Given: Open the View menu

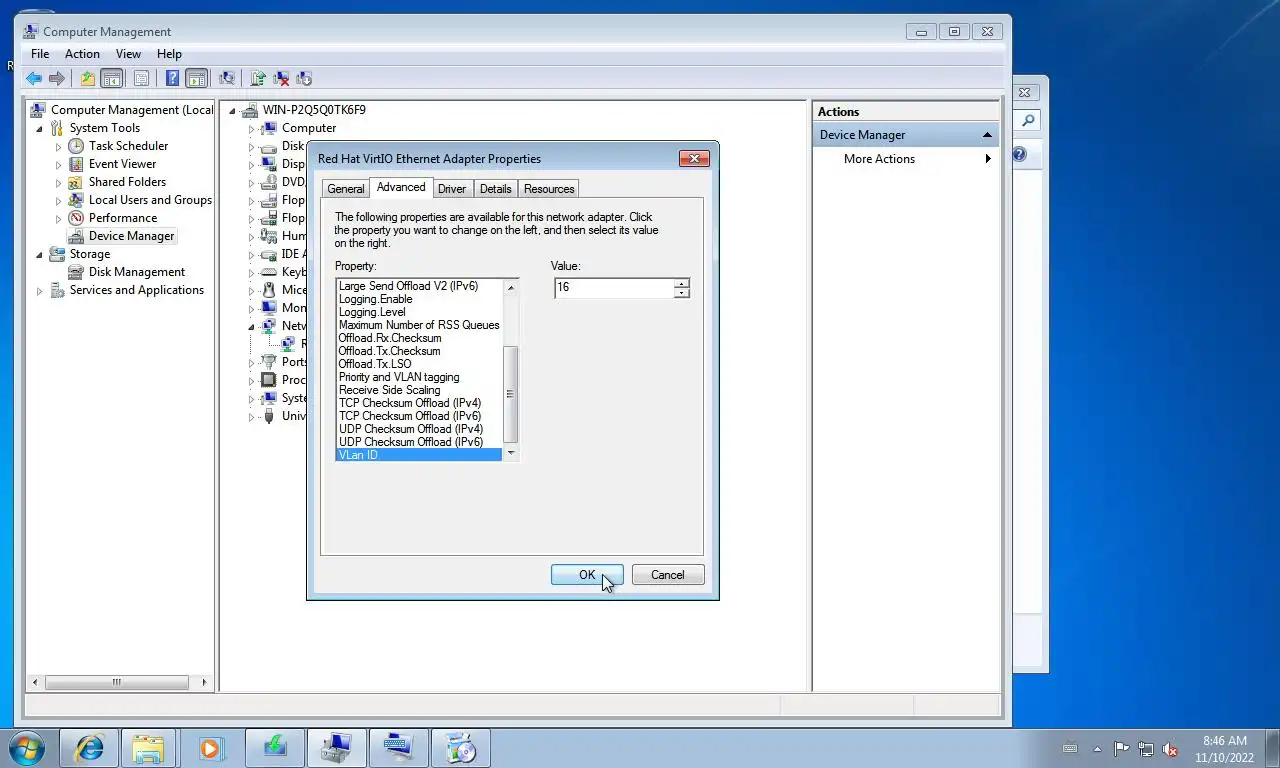Looking at the screenshot, I should coord(128,54).
